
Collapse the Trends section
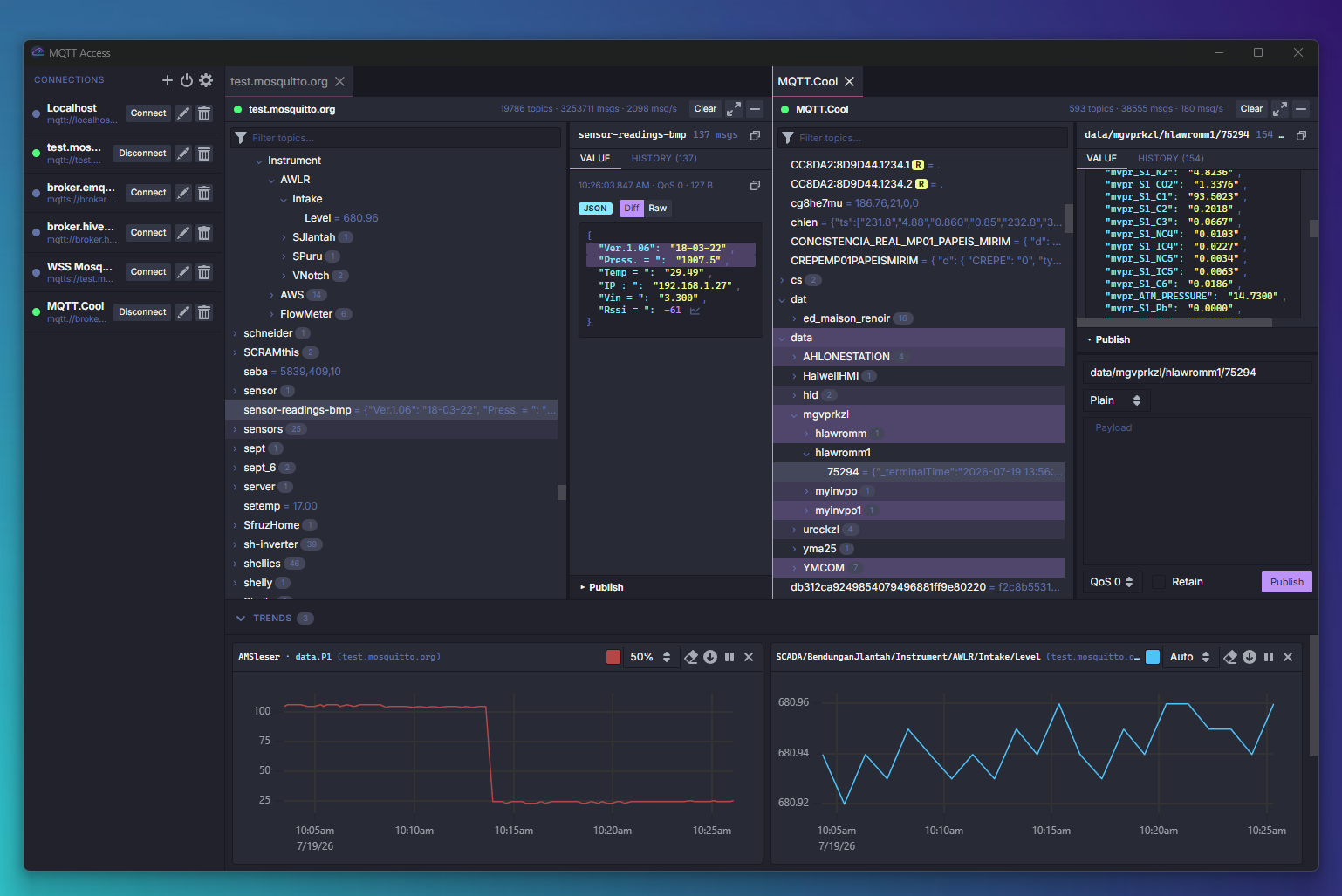click(x=241, y=619)
